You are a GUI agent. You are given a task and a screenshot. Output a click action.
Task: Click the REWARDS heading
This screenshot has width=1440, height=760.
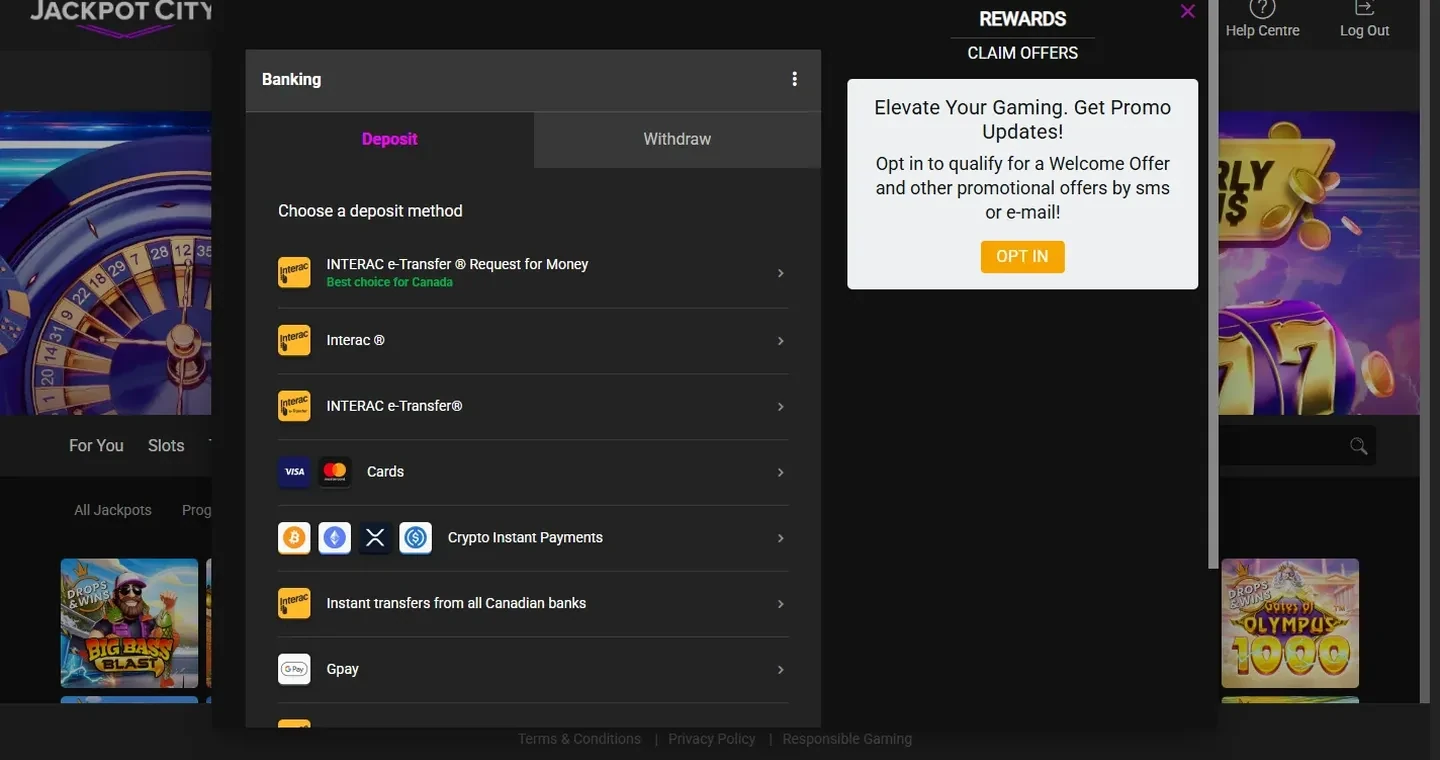tap(1023, 19)
